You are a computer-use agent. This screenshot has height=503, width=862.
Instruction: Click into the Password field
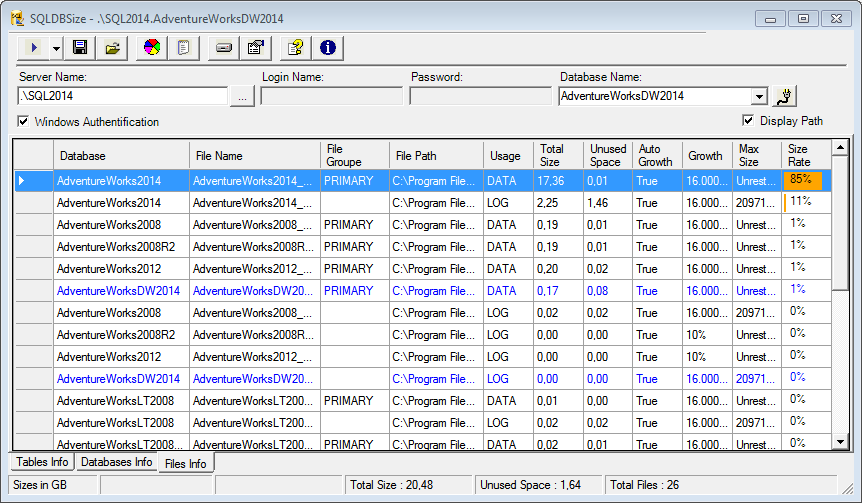(480, 96)
